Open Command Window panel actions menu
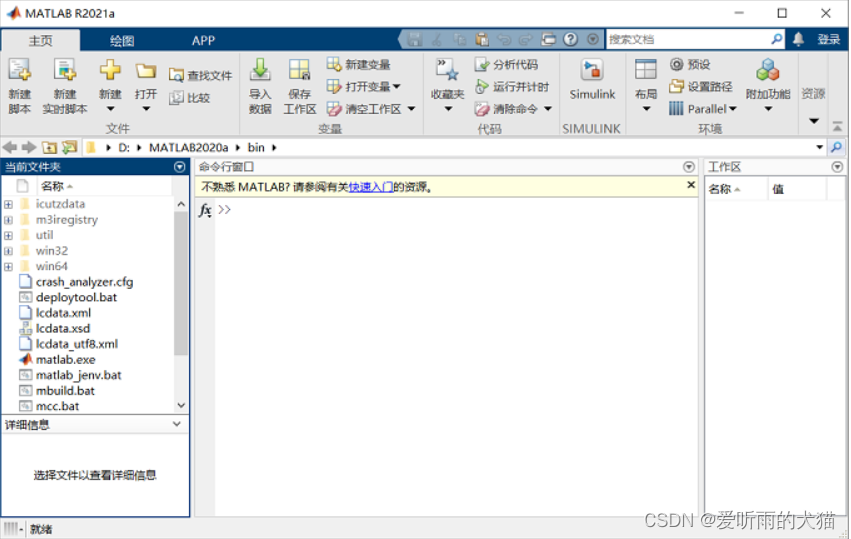 coord(689,167)
